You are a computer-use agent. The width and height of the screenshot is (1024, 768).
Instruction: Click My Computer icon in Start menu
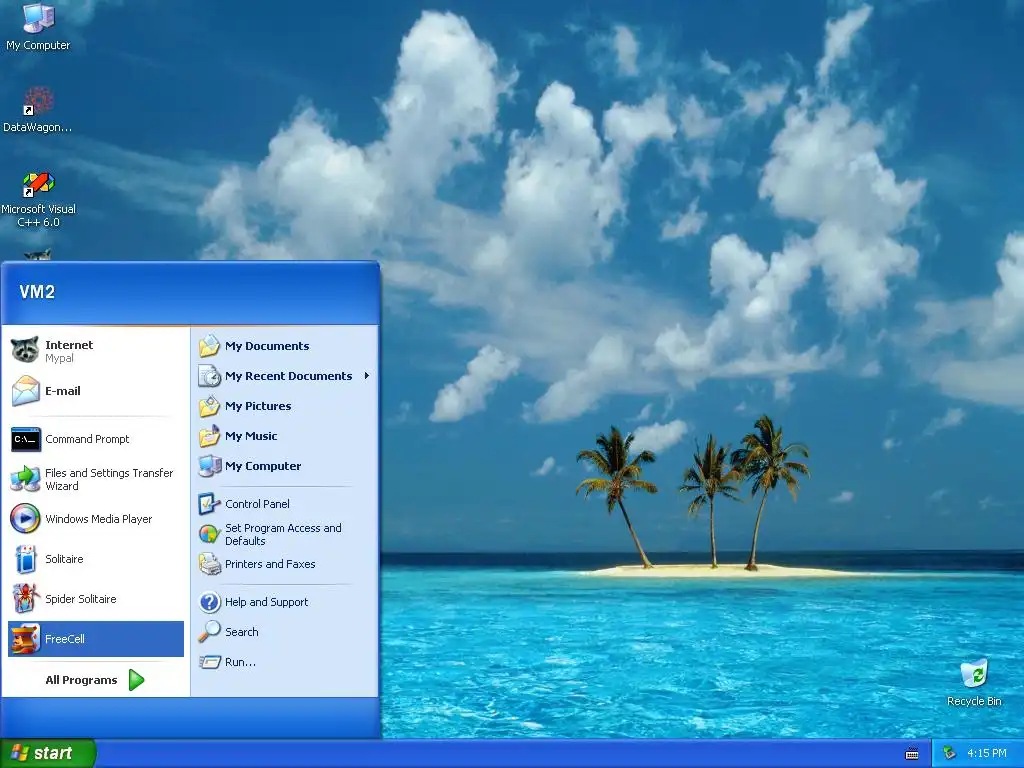[x=210, y=466]
